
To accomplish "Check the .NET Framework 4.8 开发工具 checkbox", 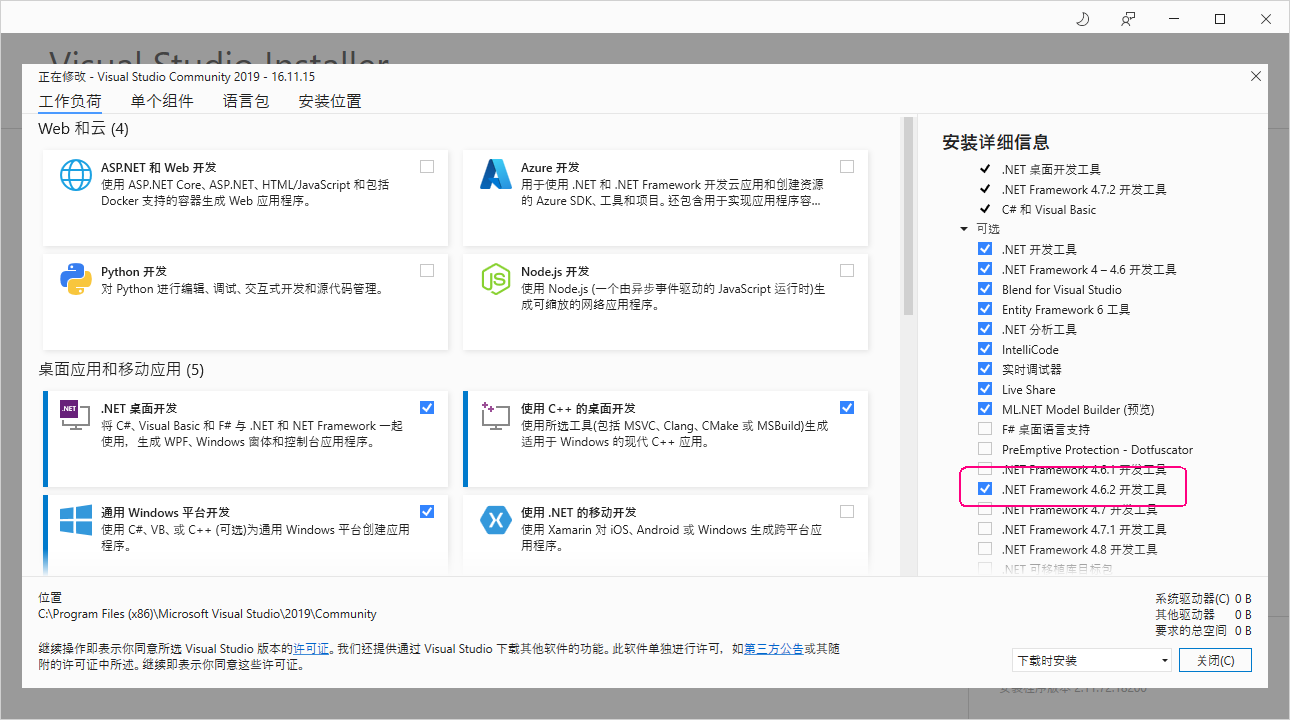I will tap(985, 549).
